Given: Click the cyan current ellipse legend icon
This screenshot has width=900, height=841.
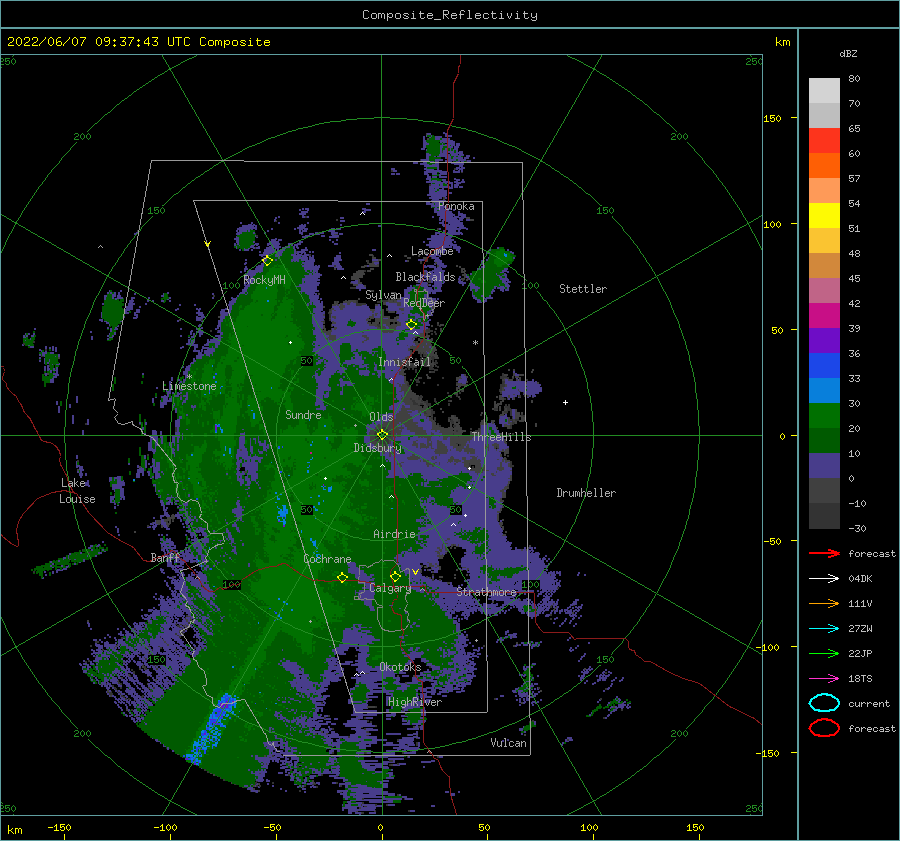Looking at the screenshot, I should pyautogui.click(x=824, y=703).
